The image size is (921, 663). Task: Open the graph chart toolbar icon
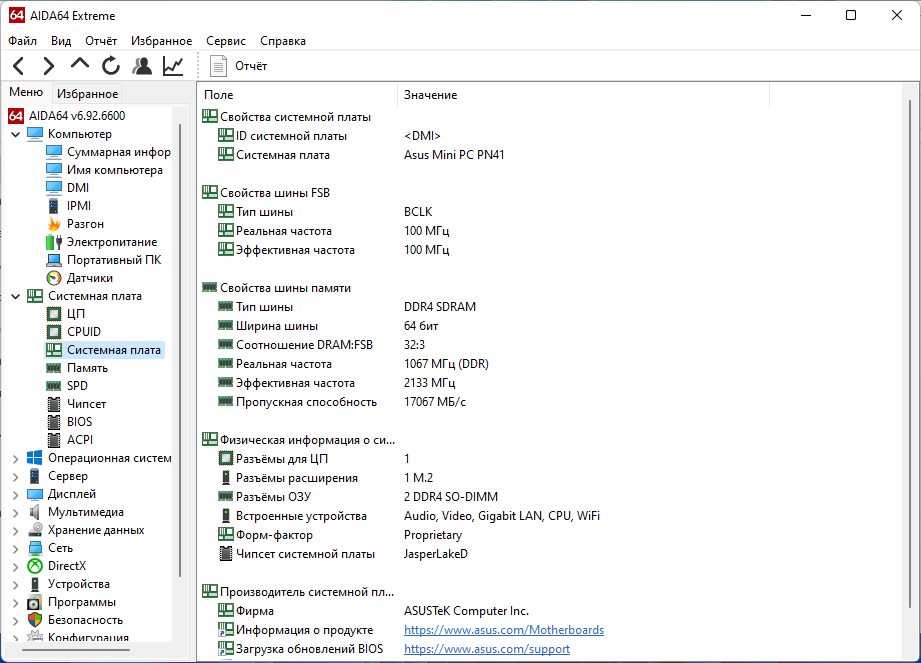173,66
